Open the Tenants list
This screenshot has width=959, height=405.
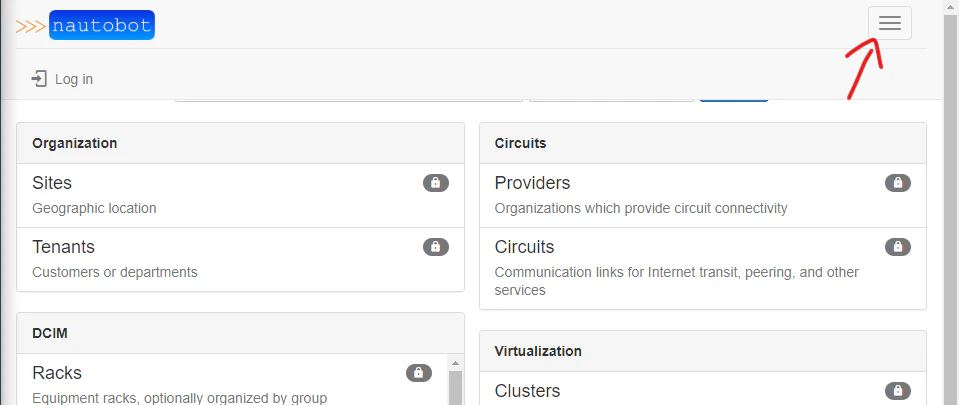(63, 247)
